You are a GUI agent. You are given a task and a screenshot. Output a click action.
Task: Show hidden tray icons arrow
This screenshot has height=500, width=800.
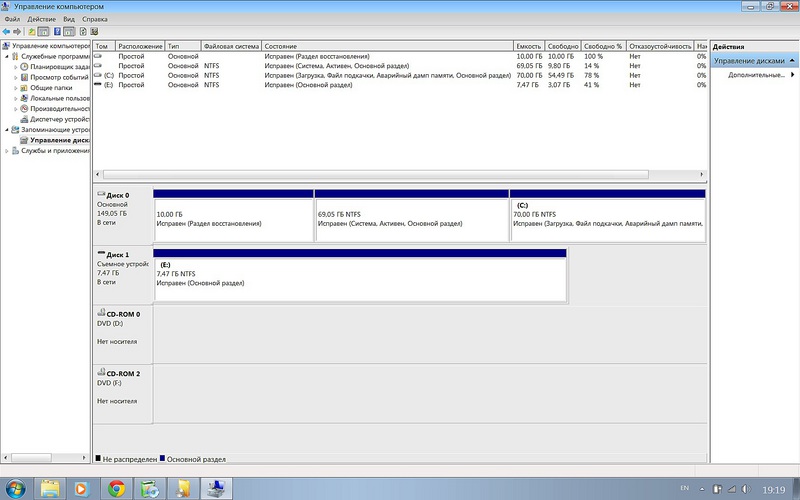703,488
